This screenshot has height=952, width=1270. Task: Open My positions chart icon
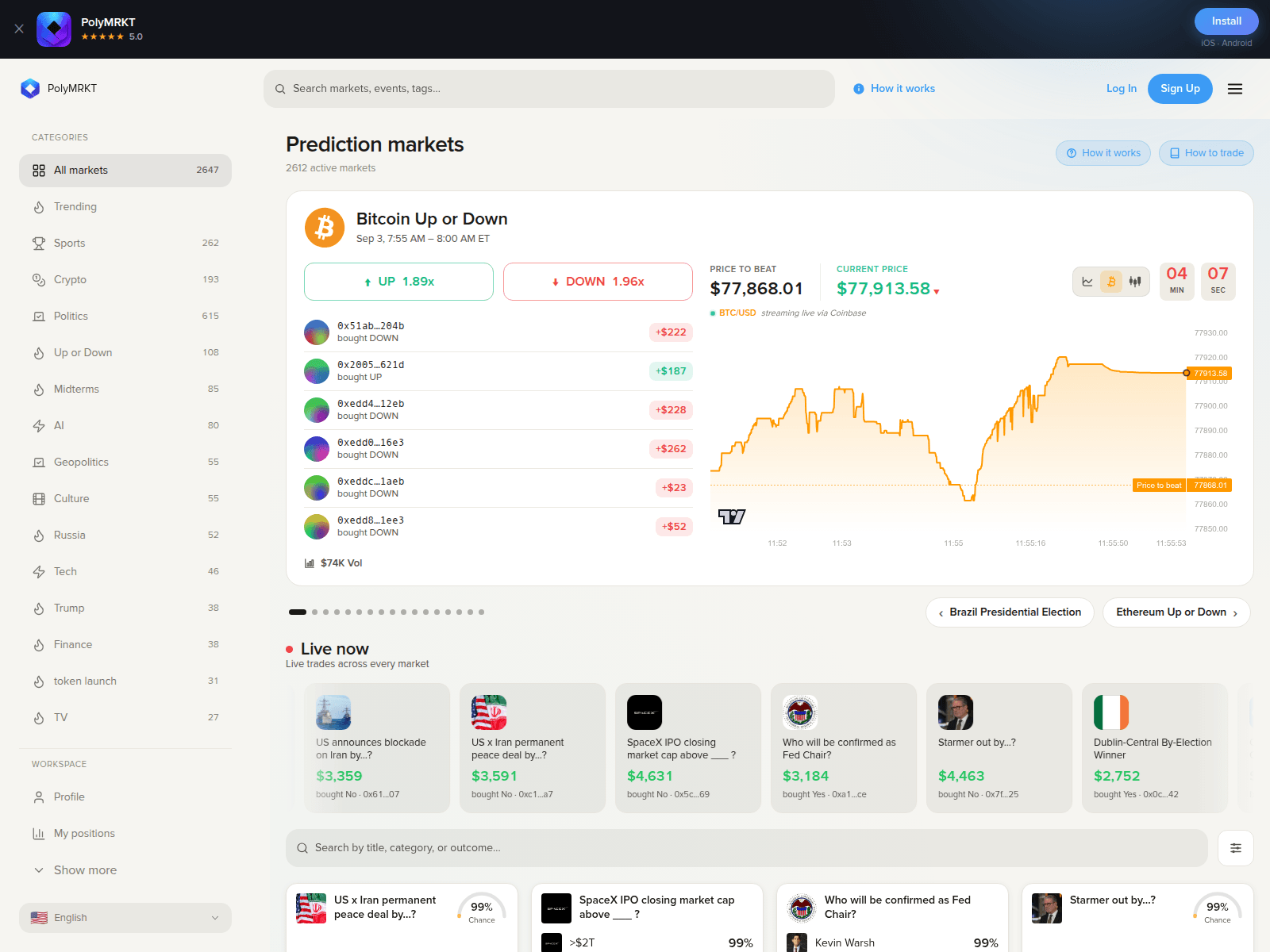pyautogui.click(x=39, y=834)
